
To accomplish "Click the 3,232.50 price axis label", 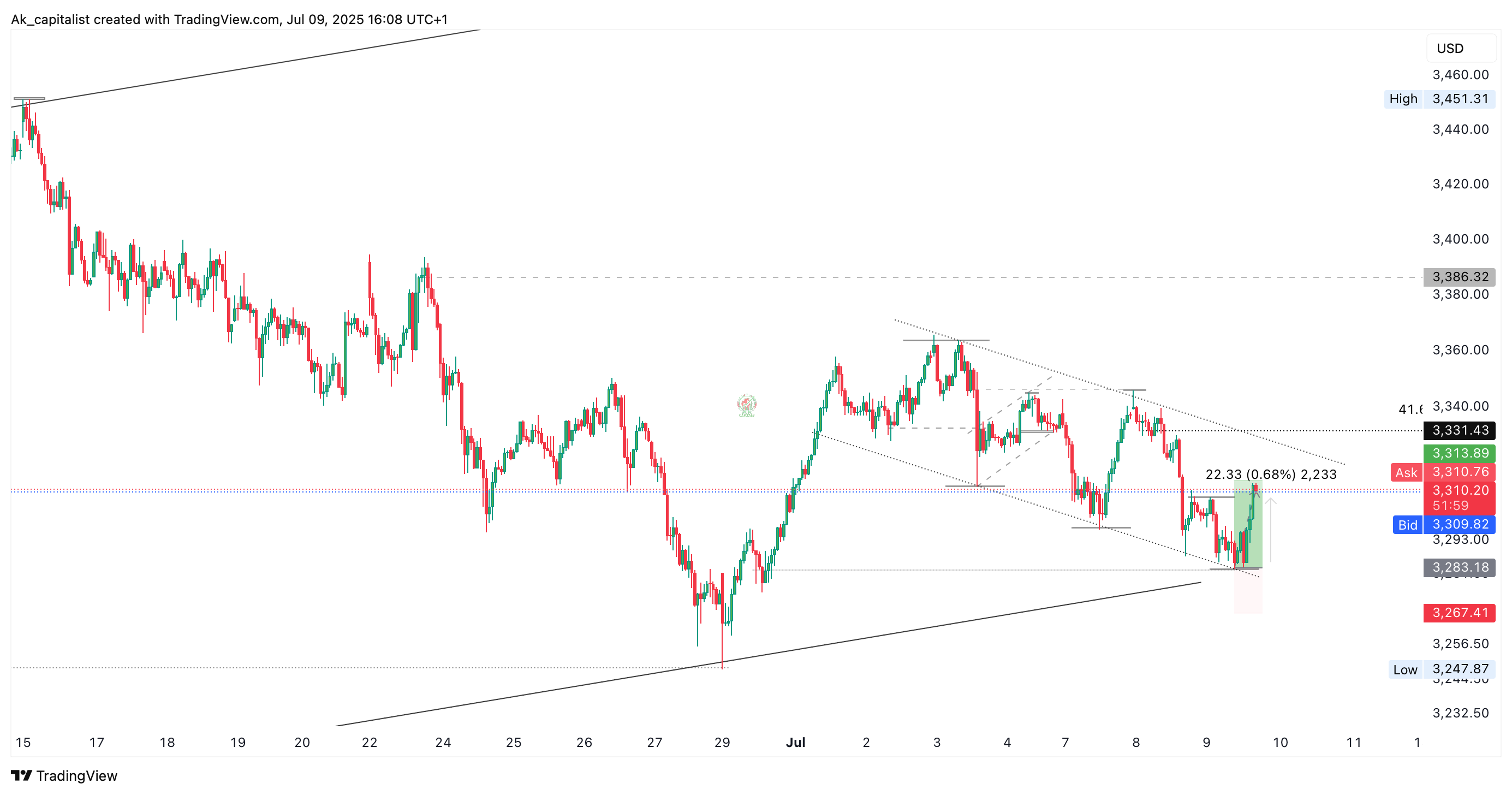I will (x=1460, y=713).
